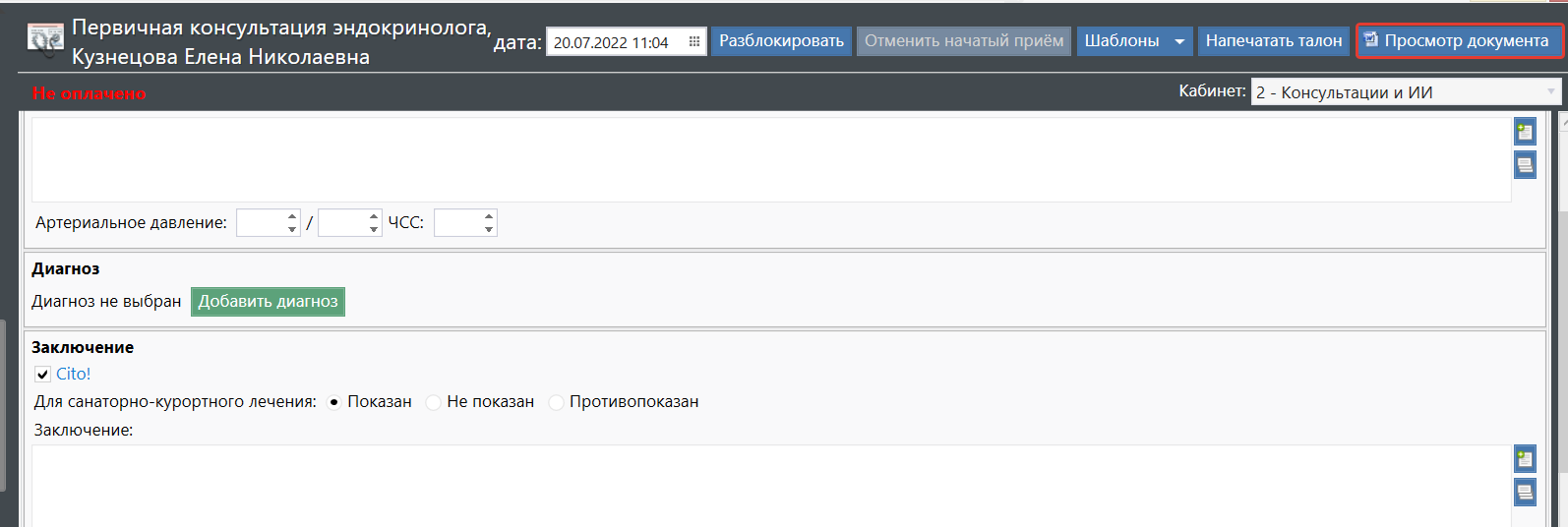Increase the first Артериальное давление value

292,216
